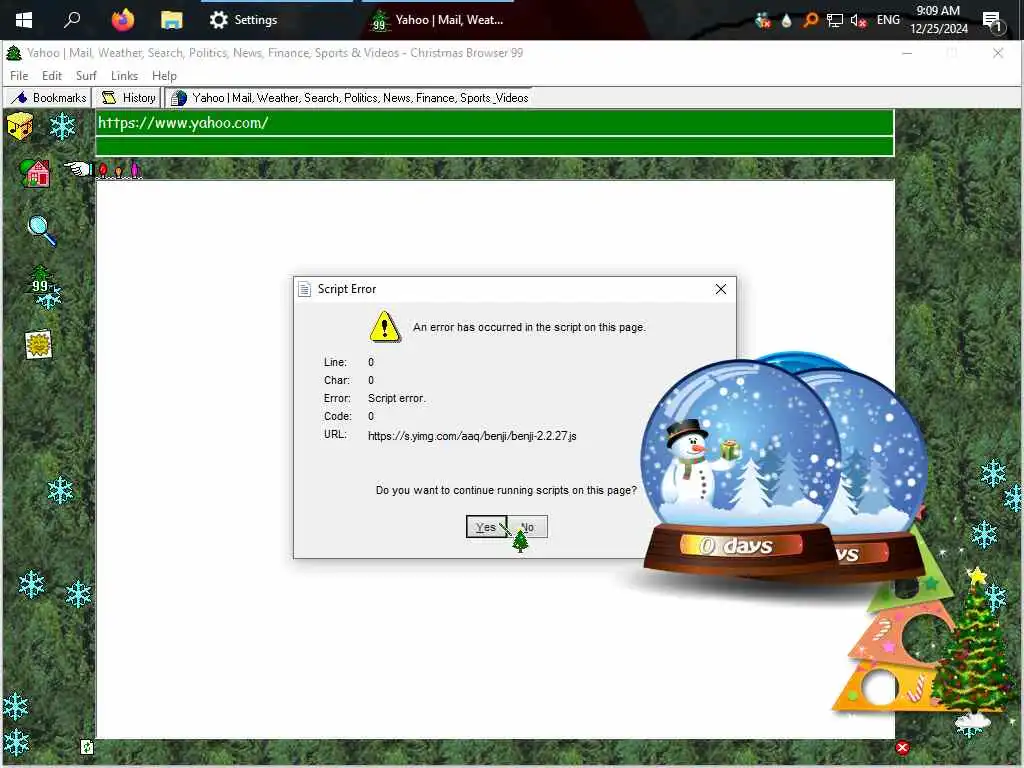Open the notification center icon
The height and width of the screenshot is (768, 1024).
pyautogui.click(x=991, y=21)
